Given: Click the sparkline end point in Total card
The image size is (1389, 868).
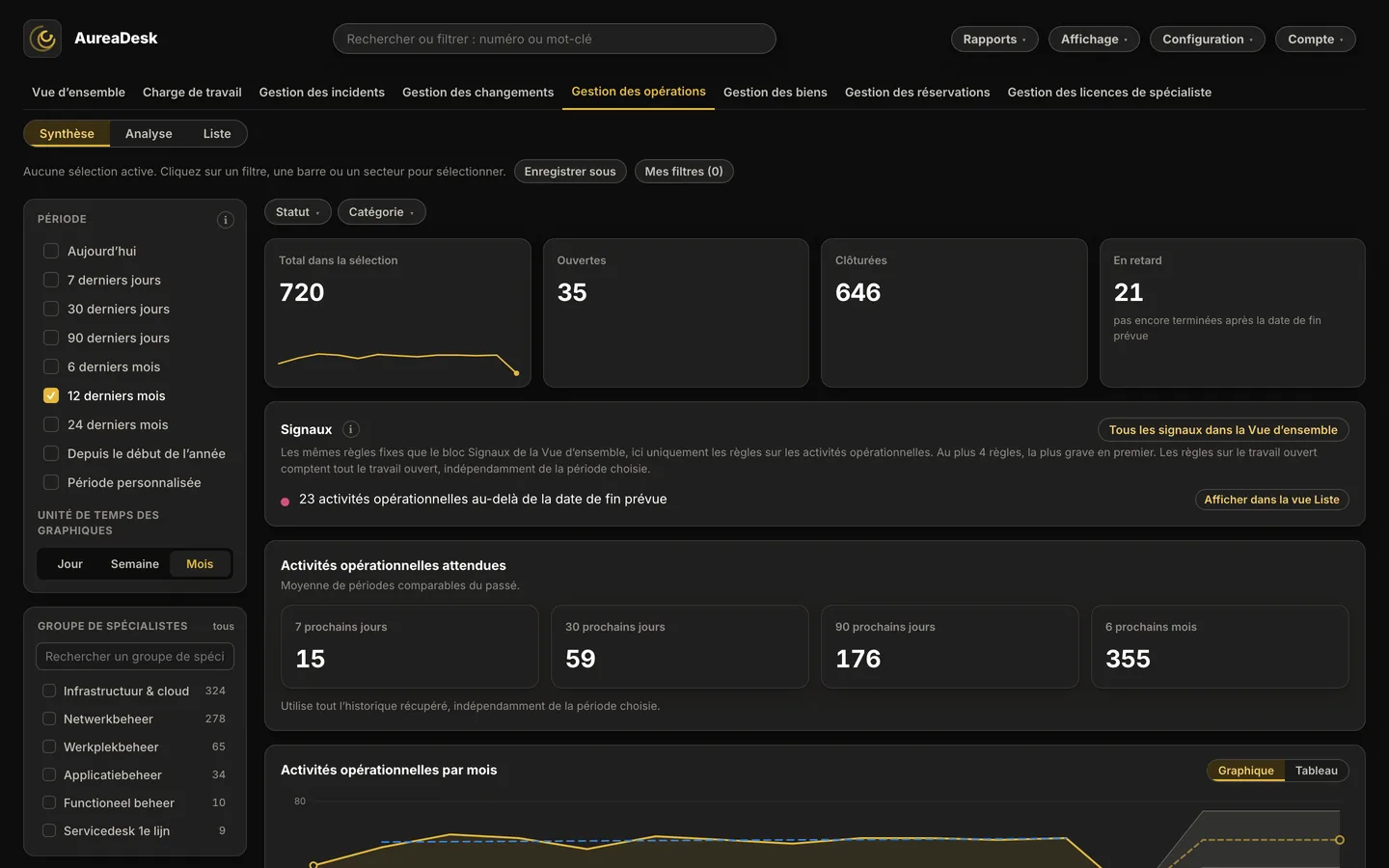Looking at the screenshot, I should point(517,373).
